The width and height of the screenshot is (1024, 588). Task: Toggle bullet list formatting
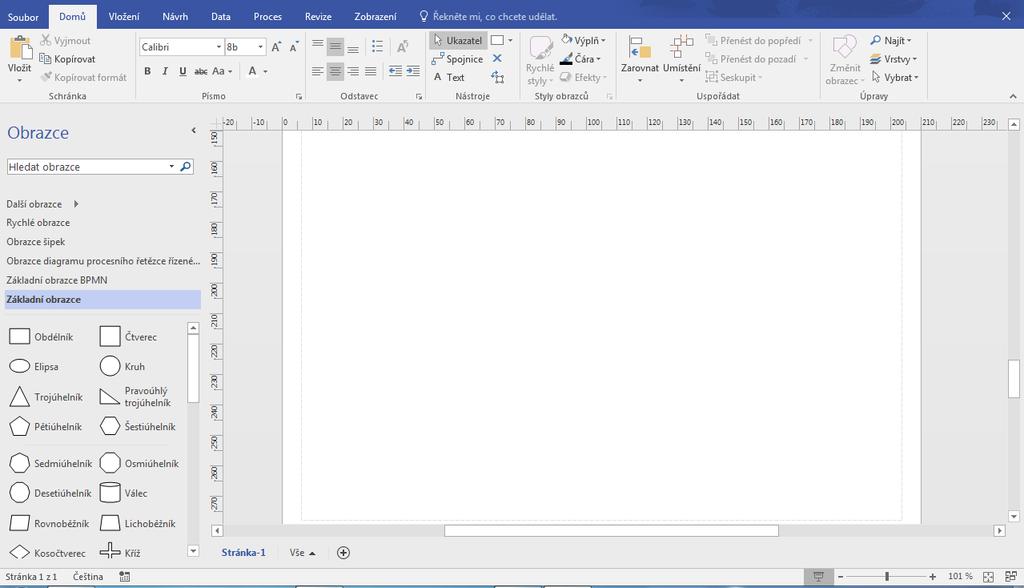pyautogui.click(x=377, y=46)
